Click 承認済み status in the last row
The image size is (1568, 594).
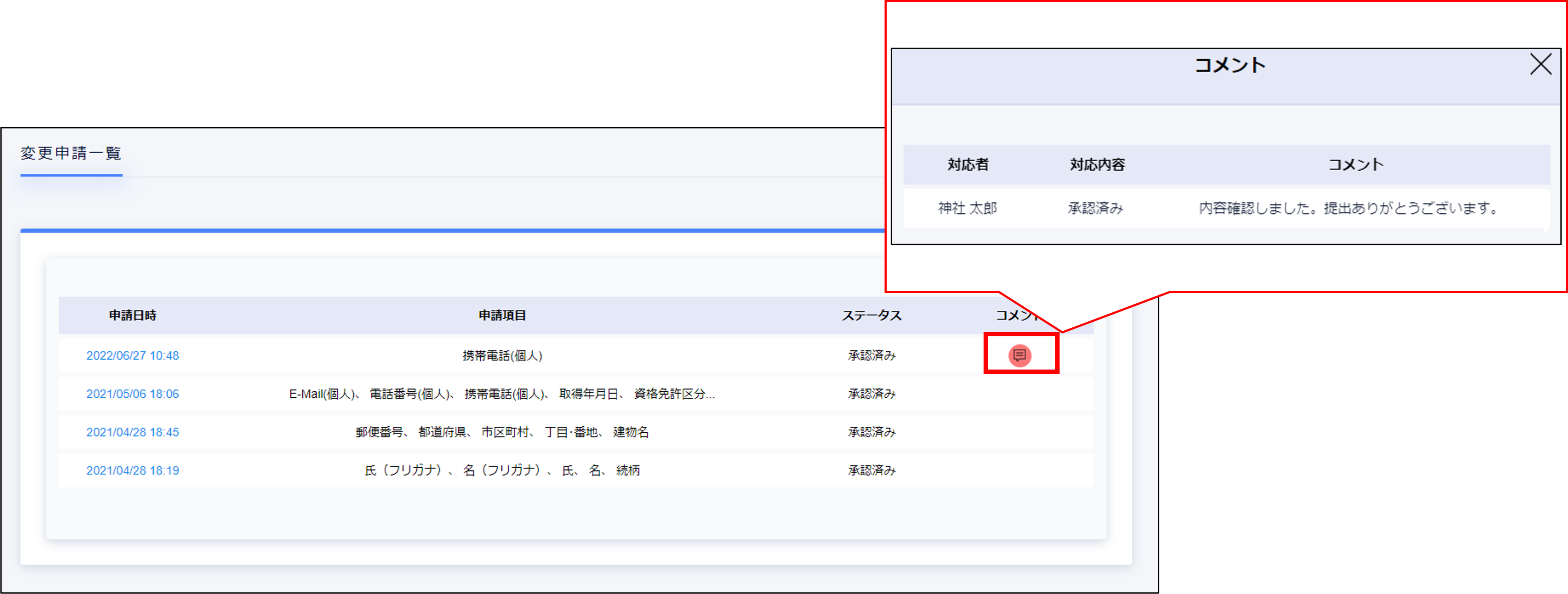(x=872, y=470)
